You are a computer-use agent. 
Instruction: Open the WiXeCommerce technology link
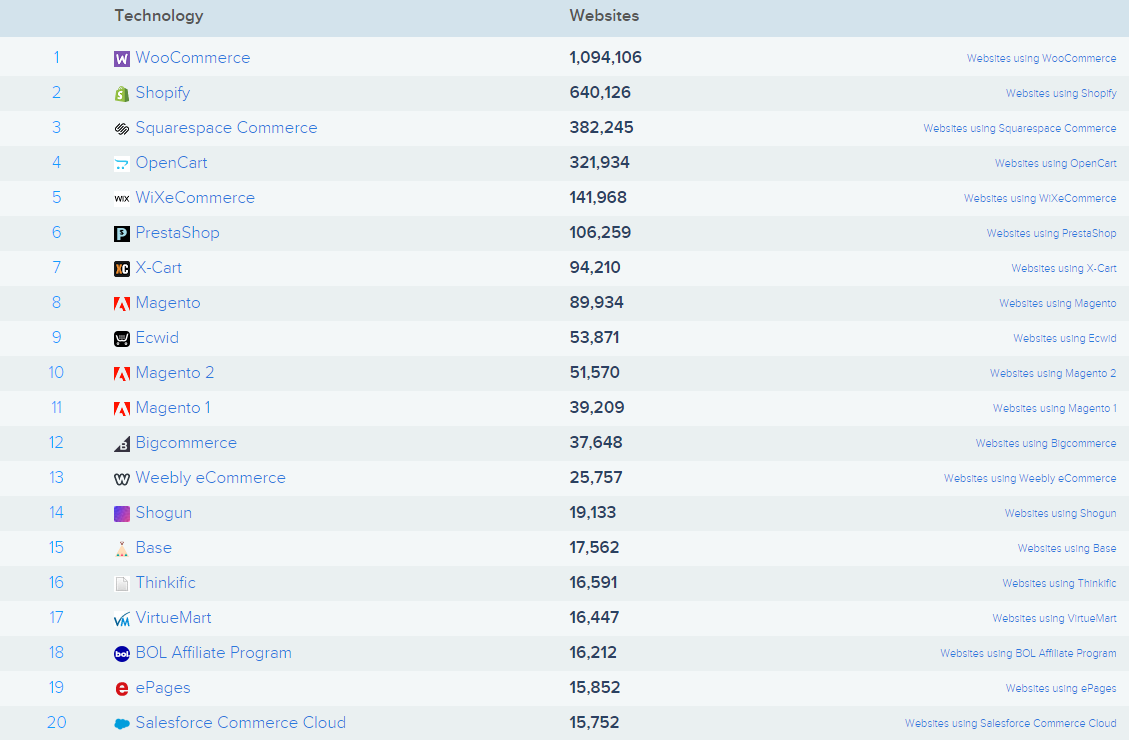(x=195, y=198)
